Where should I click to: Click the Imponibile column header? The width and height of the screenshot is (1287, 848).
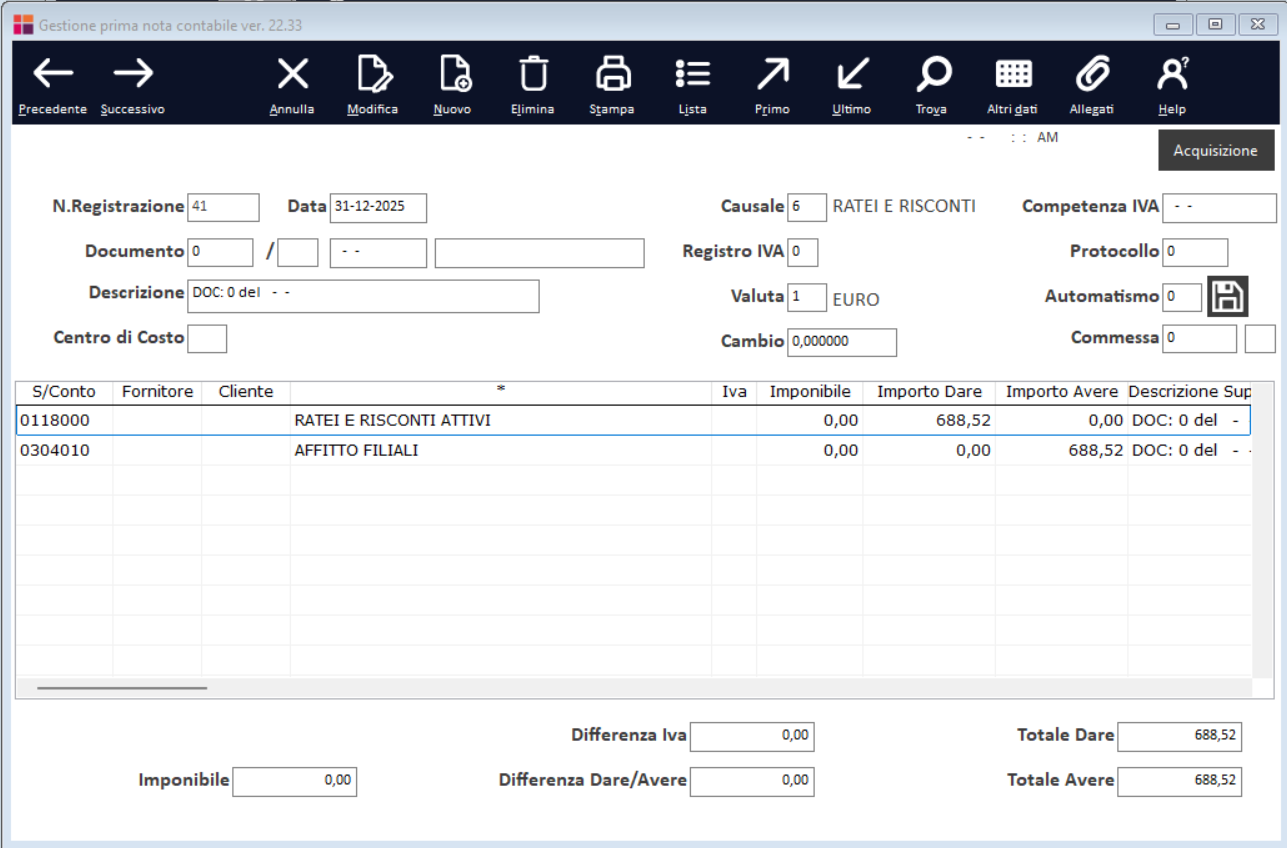[x=810, y=392]
